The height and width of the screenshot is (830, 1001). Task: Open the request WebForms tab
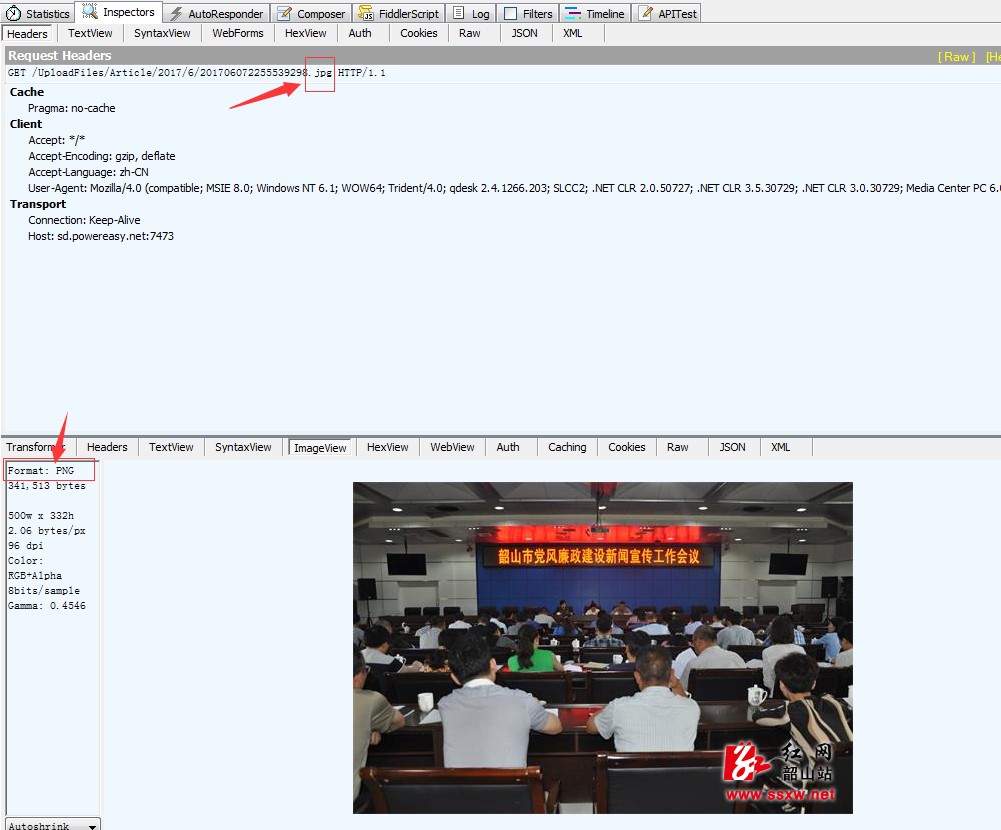238,33
